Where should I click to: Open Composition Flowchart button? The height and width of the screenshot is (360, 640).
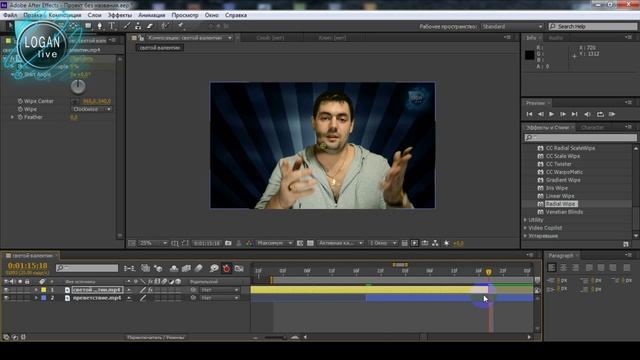point(436,243)
